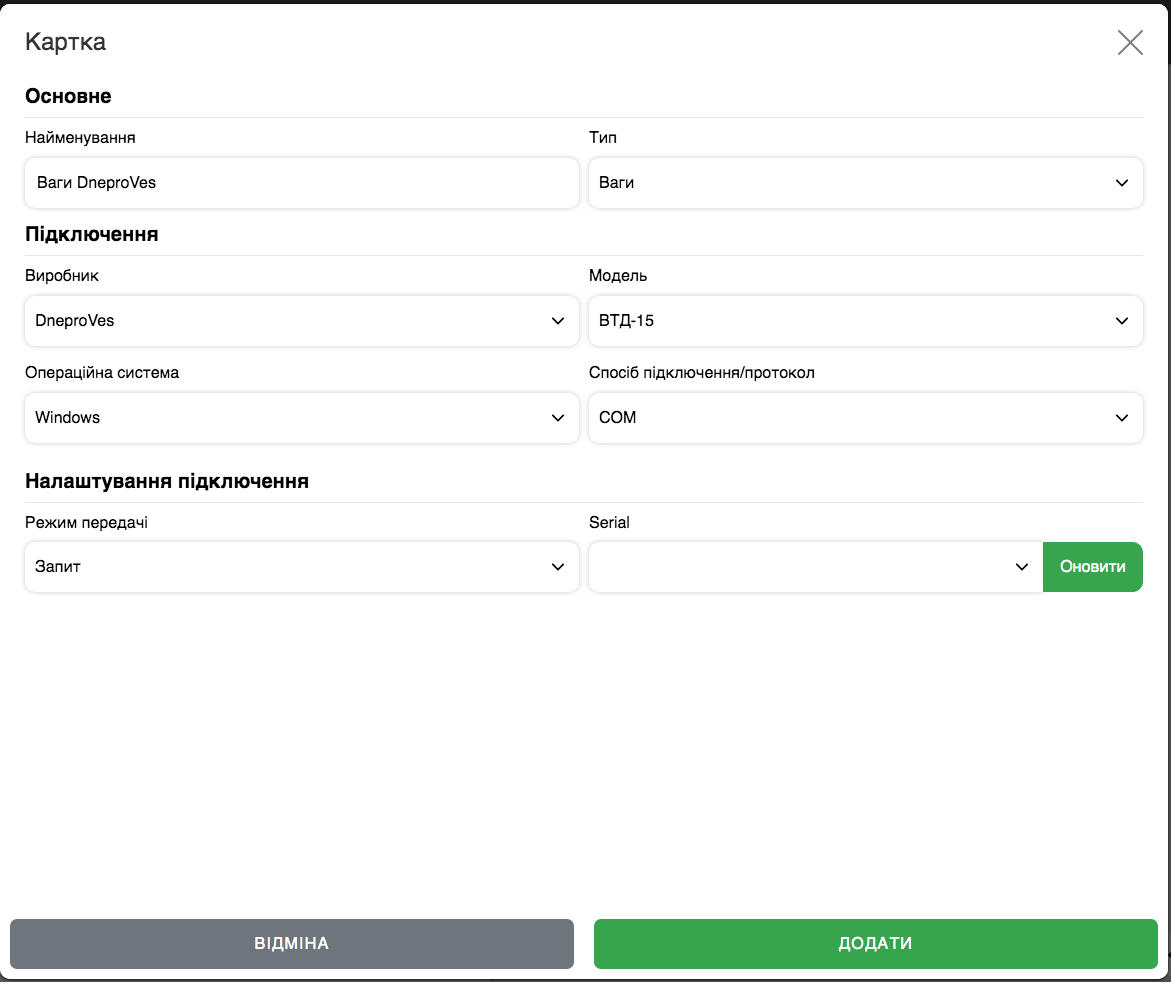
Task: Focus the Найменування text input
Action: 300,183
